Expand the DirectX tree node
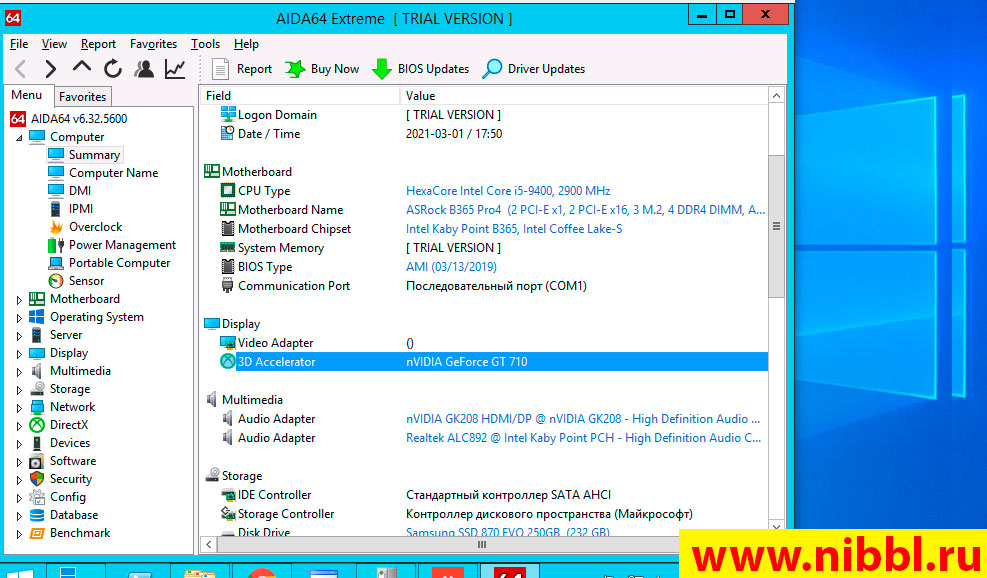This screenshot has height=578, width=987. (19, 426)
